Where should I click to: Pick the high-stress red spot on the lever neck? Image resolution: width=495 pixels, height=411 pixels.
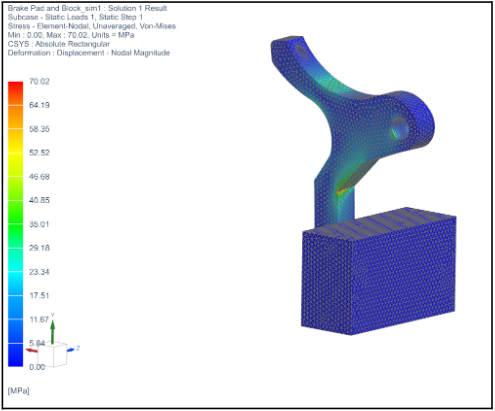pyautogui.click(x=341, y=191)
